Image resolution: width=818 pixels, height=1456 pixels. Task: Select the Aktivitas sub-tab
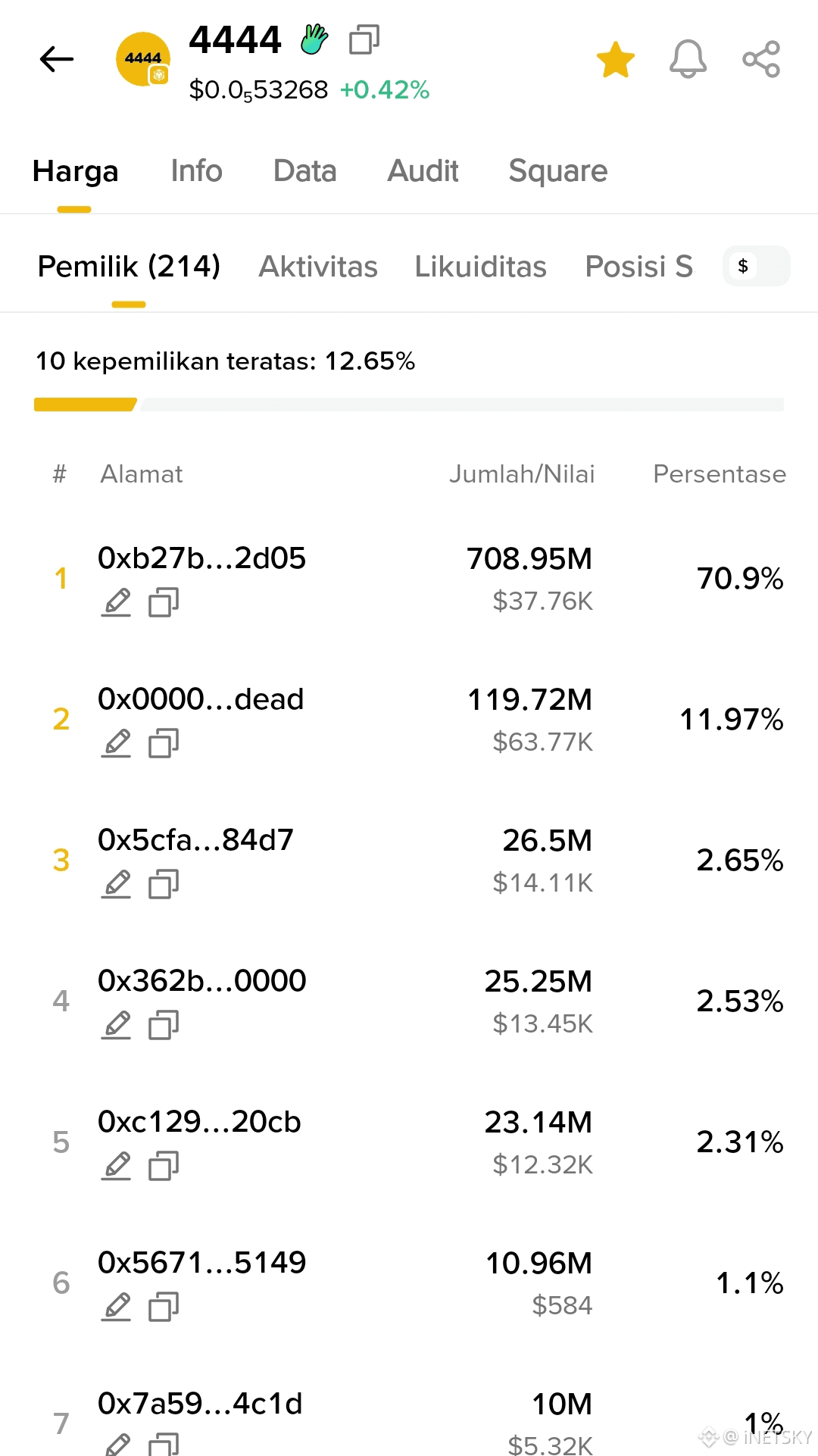pos(318,267)
